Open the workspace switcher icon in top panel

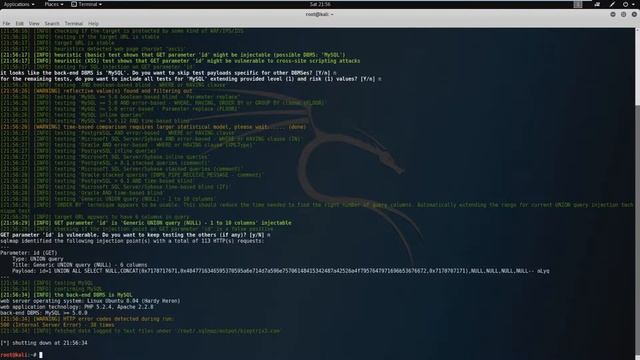[x=578, y=4]
